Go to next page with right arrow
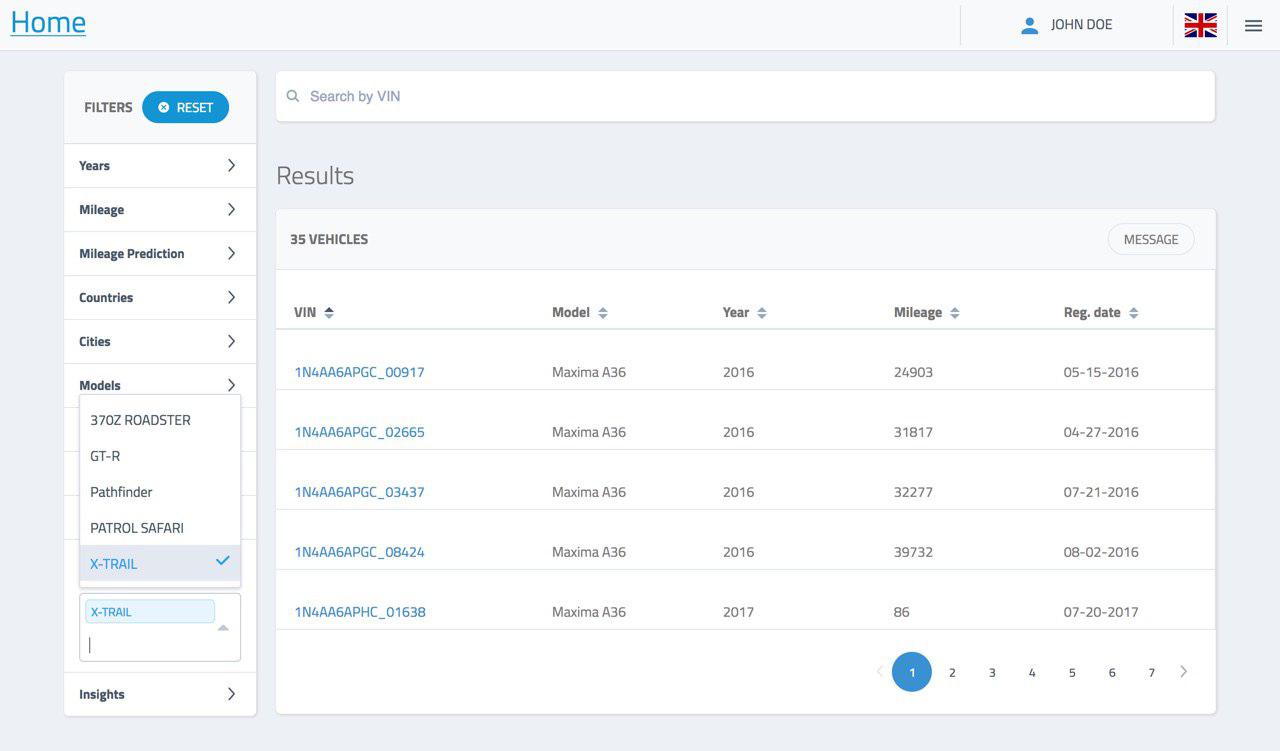Image resolution: width=1280 pixels, height=751 pixels. (x=1184, y=672)
